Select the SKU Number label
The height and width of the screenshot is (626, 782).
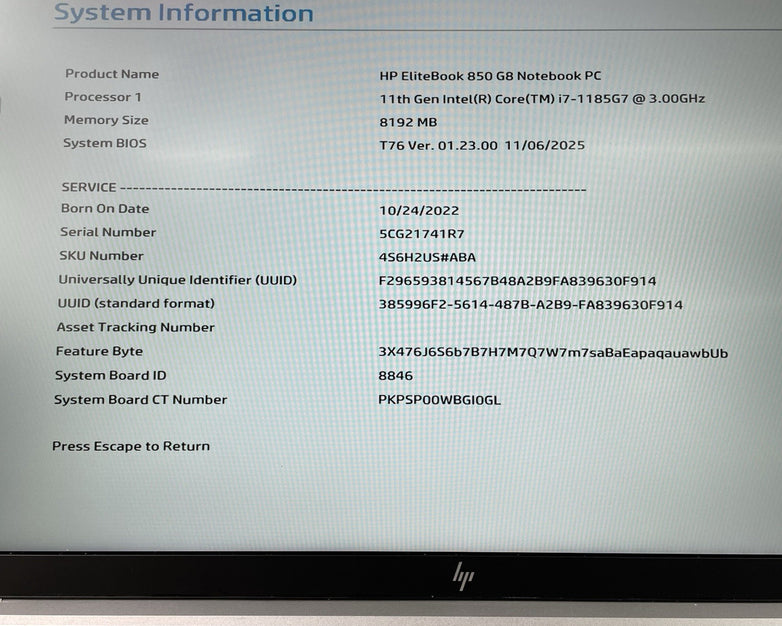click(x=101, y=256)
